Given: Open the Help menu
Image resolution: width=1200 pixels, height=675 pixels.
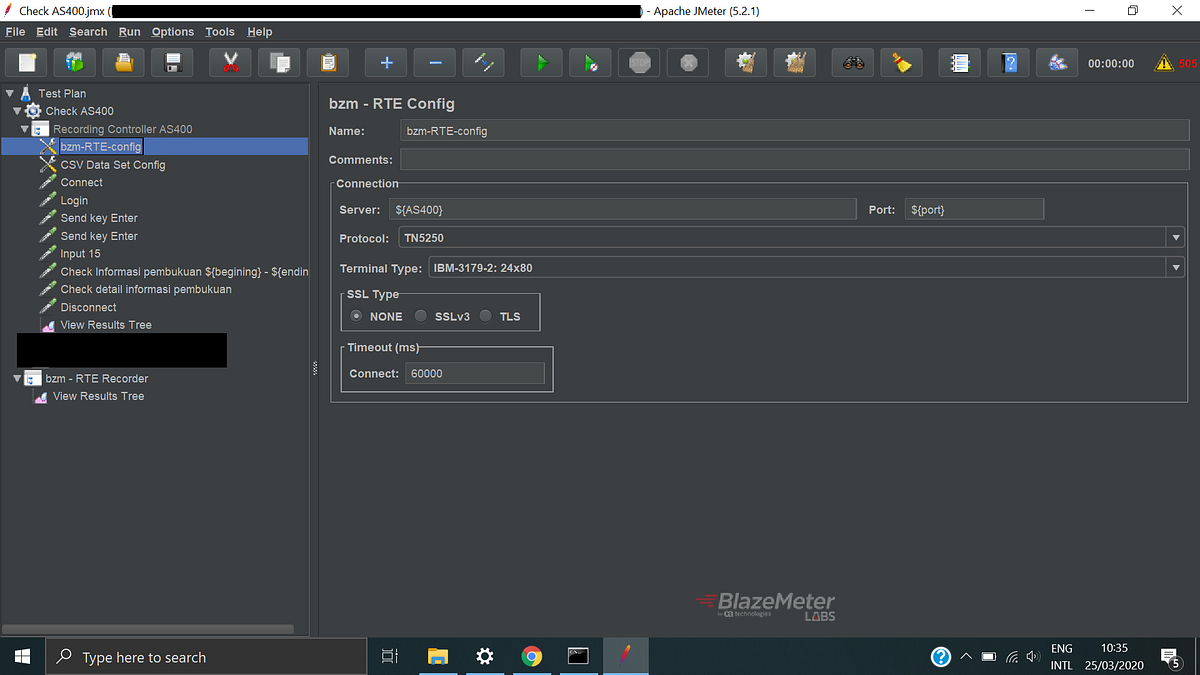Looking at the screenshot, I should 259,32.
